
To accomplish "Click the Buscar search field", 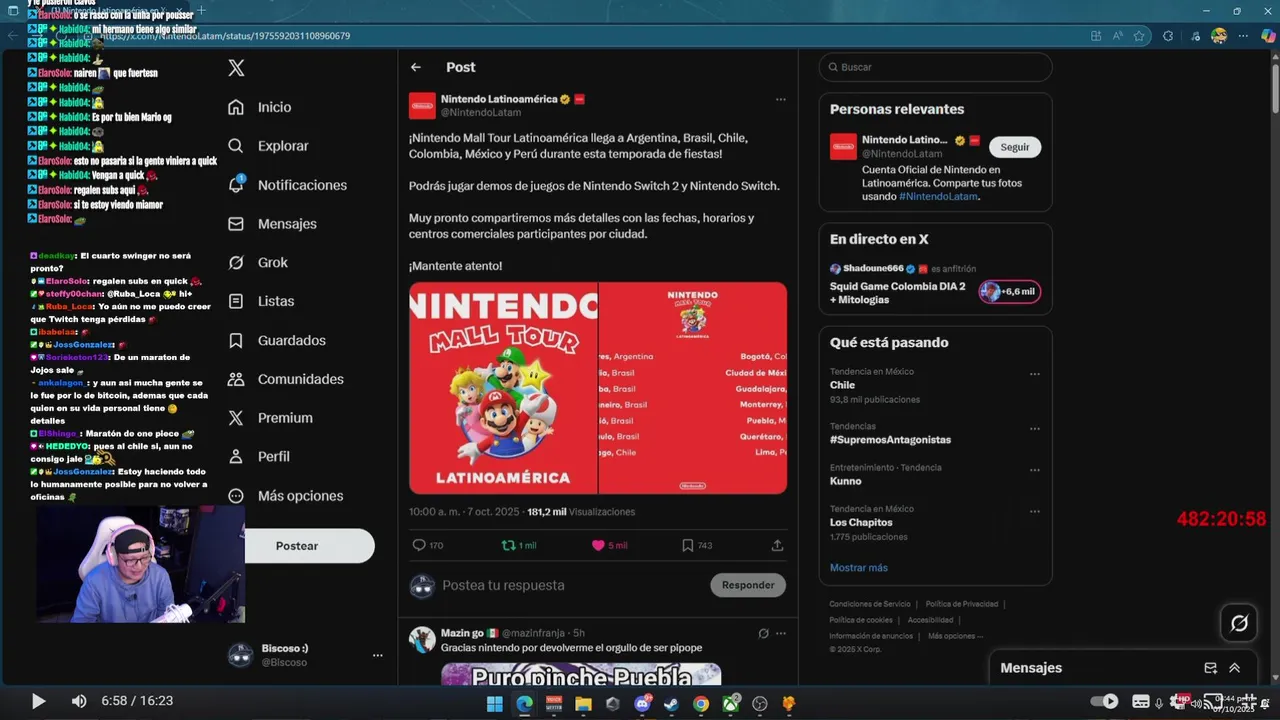I will [x=935, y=67].
